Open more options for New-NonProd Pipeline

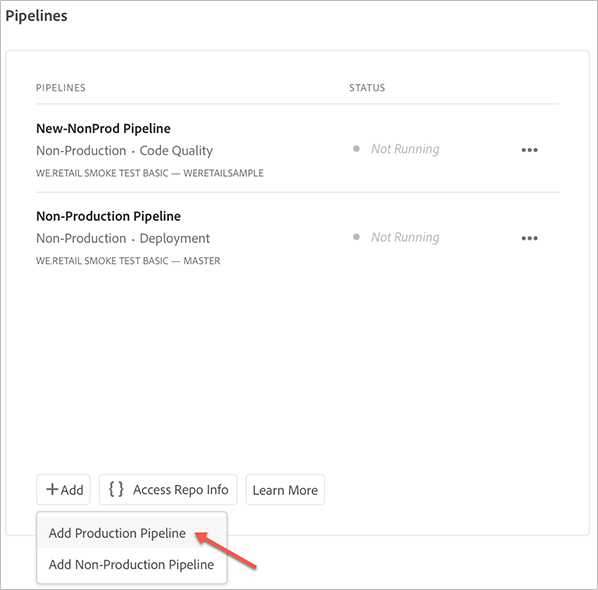529,150
